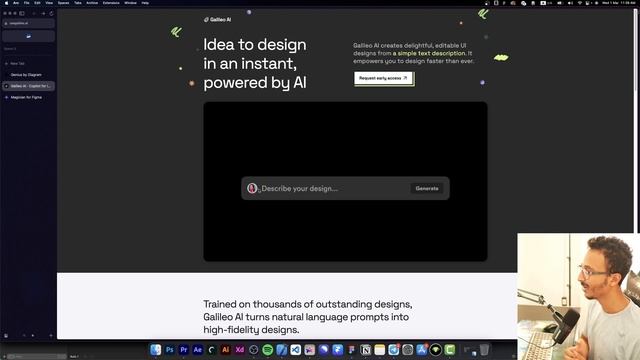
Task: Launch Illustrator from the dock
Action: coord(225,350)
